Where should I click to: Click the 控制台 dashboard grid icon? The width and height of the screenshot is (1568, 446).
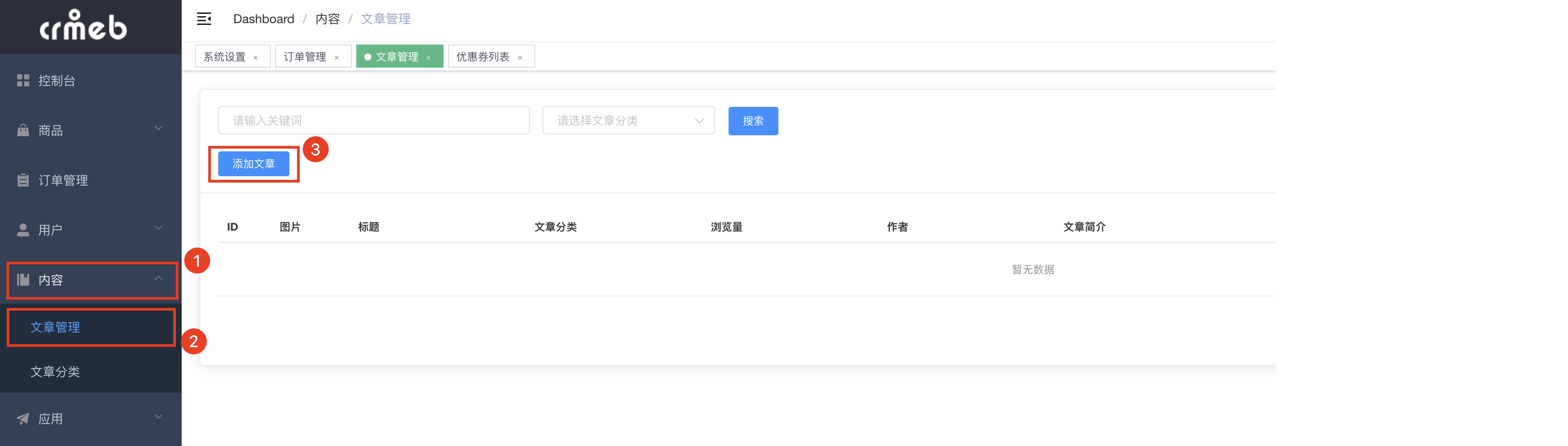coord(23,80)
